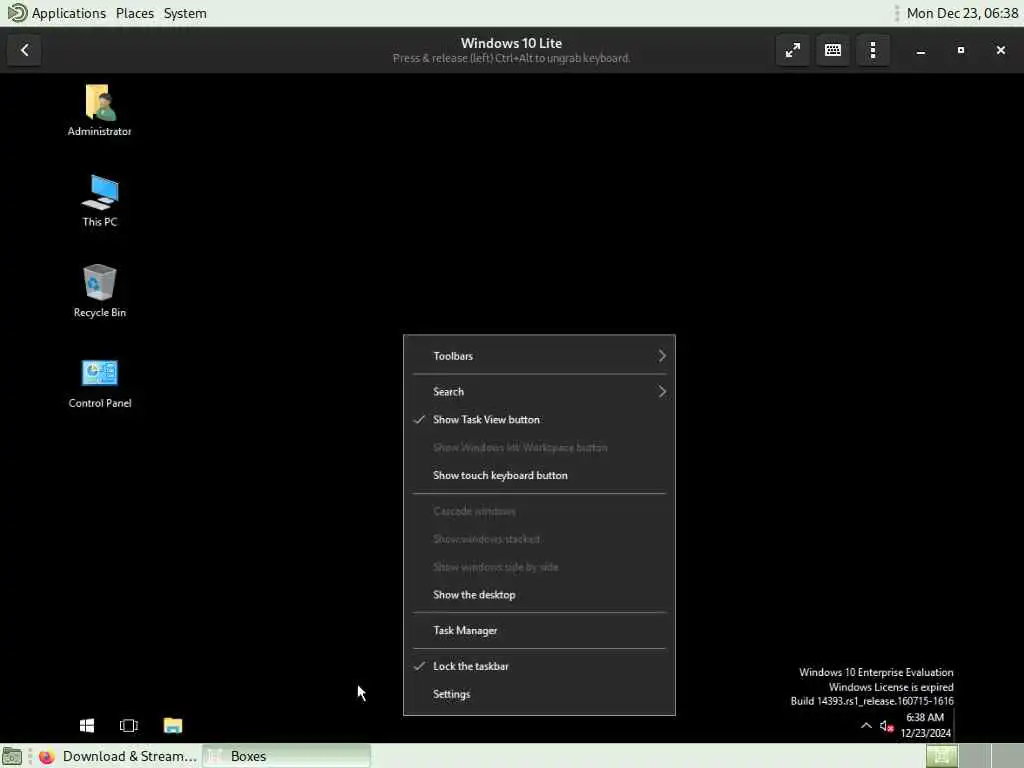The height and width of the screenshot is (768, 1024).
Task: Click the Boxes icon in bottom panel
Action: [215, 756]
